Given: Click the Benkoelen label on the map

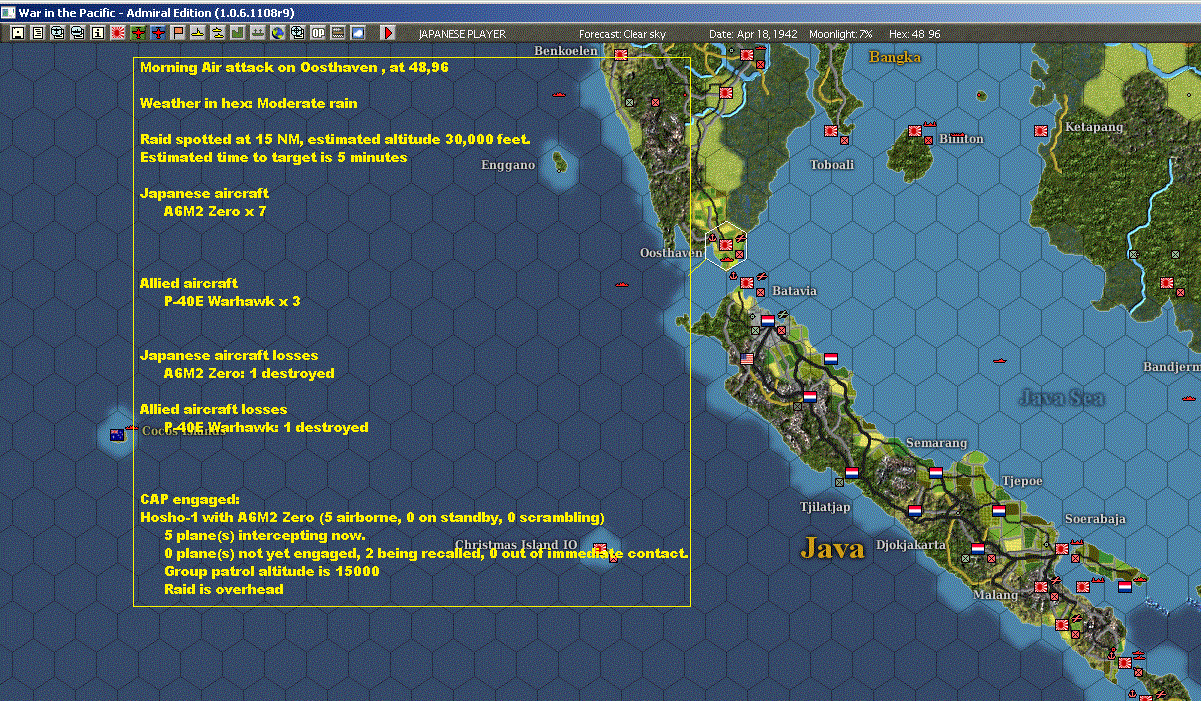Looking at the screenshot, I should click(x=566, y=50).
